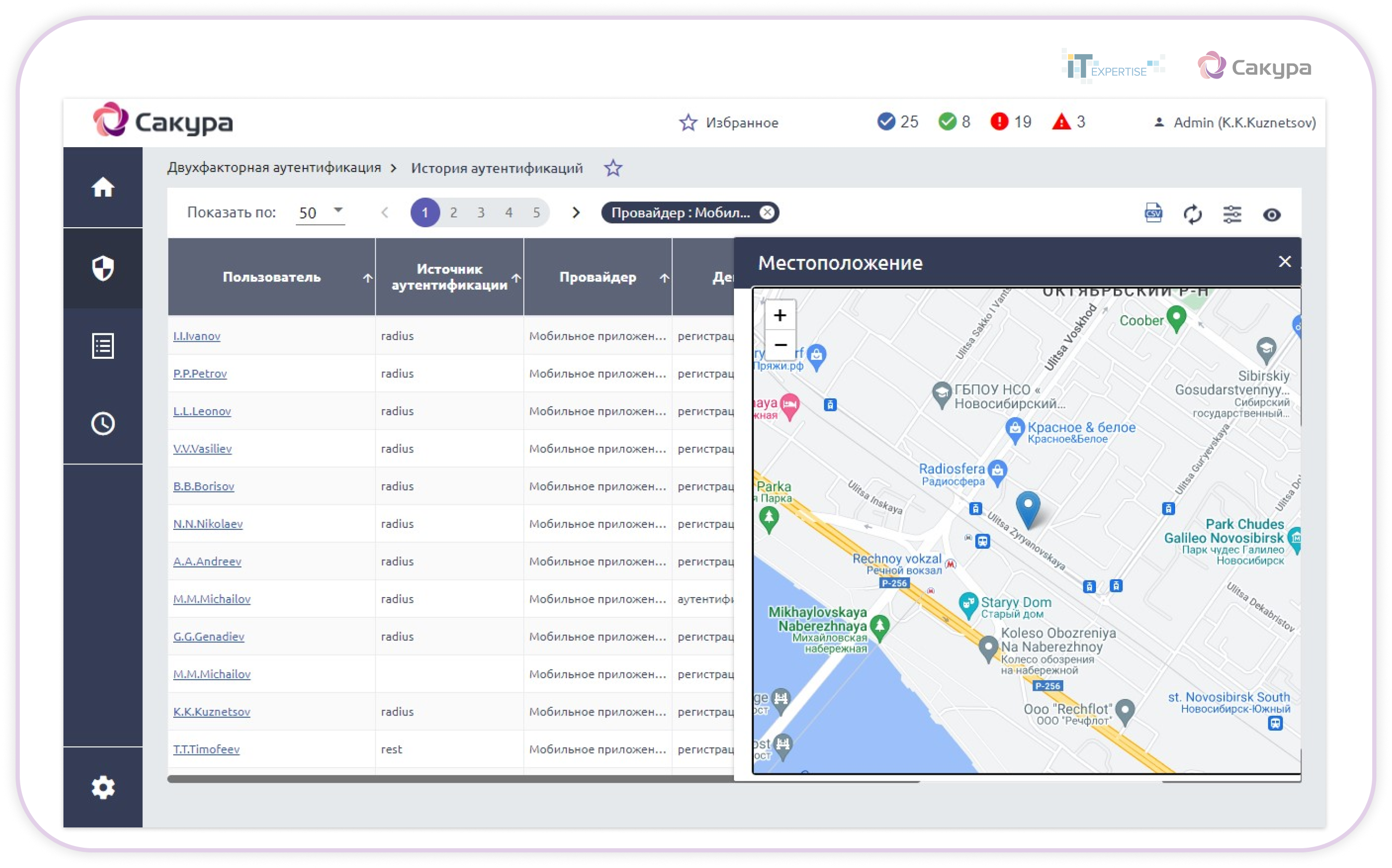Toggle column visibility eye icon
This screenshot has height=868, width=1392.
tap(1271, 215)
